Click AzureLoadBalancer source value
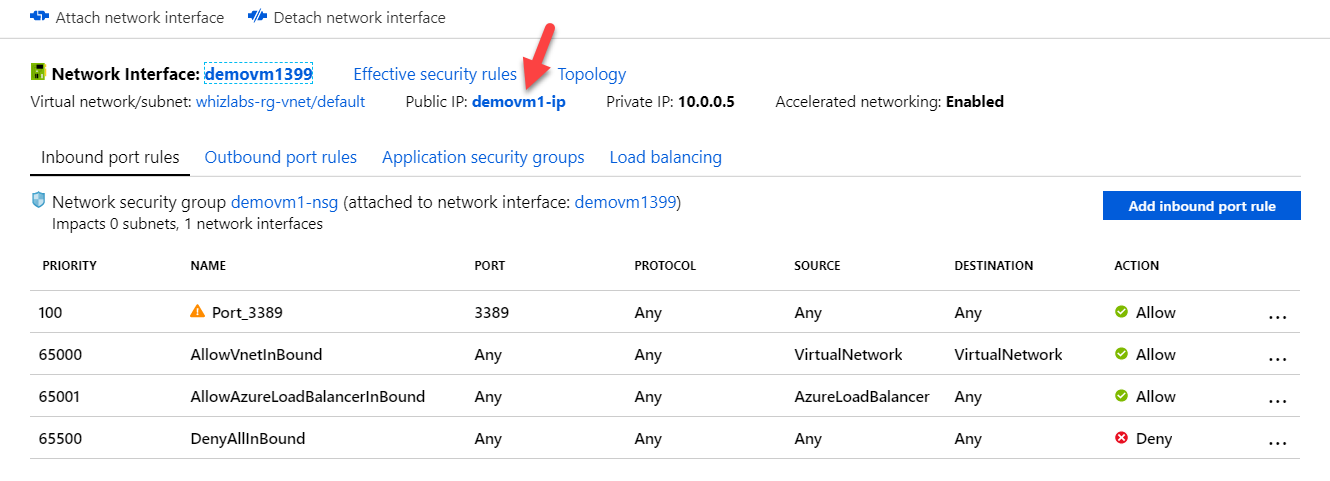This screenshot has height=481, width=1330. 862,396
